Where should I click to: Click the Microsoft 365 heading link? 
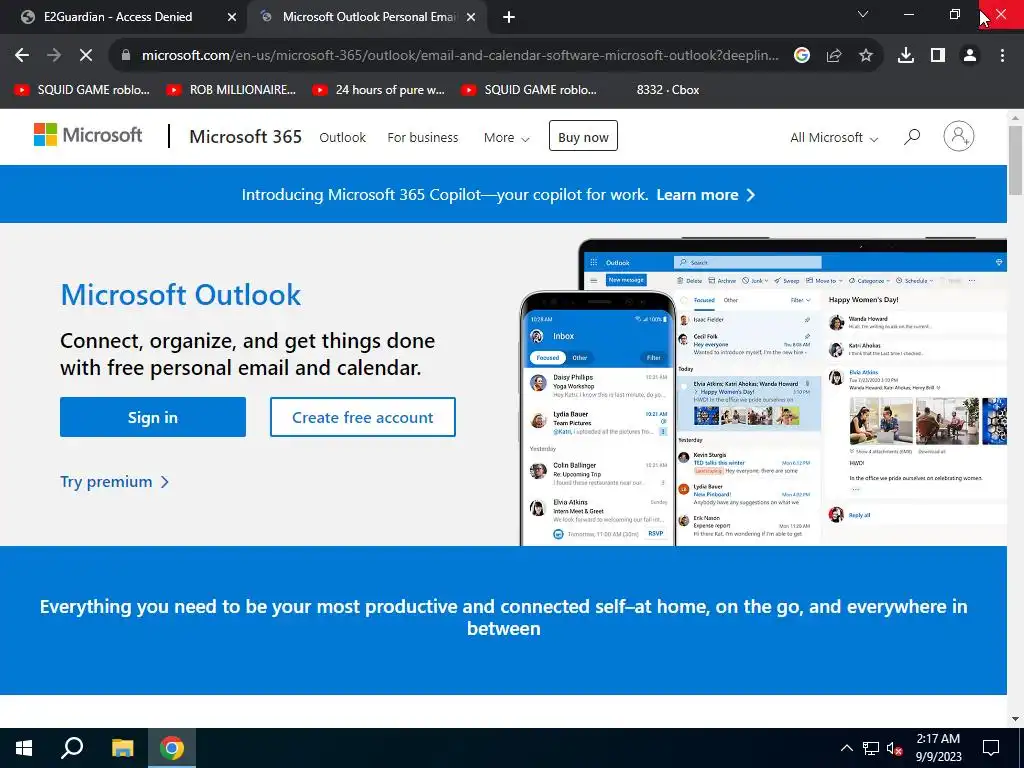pos(246,136)
